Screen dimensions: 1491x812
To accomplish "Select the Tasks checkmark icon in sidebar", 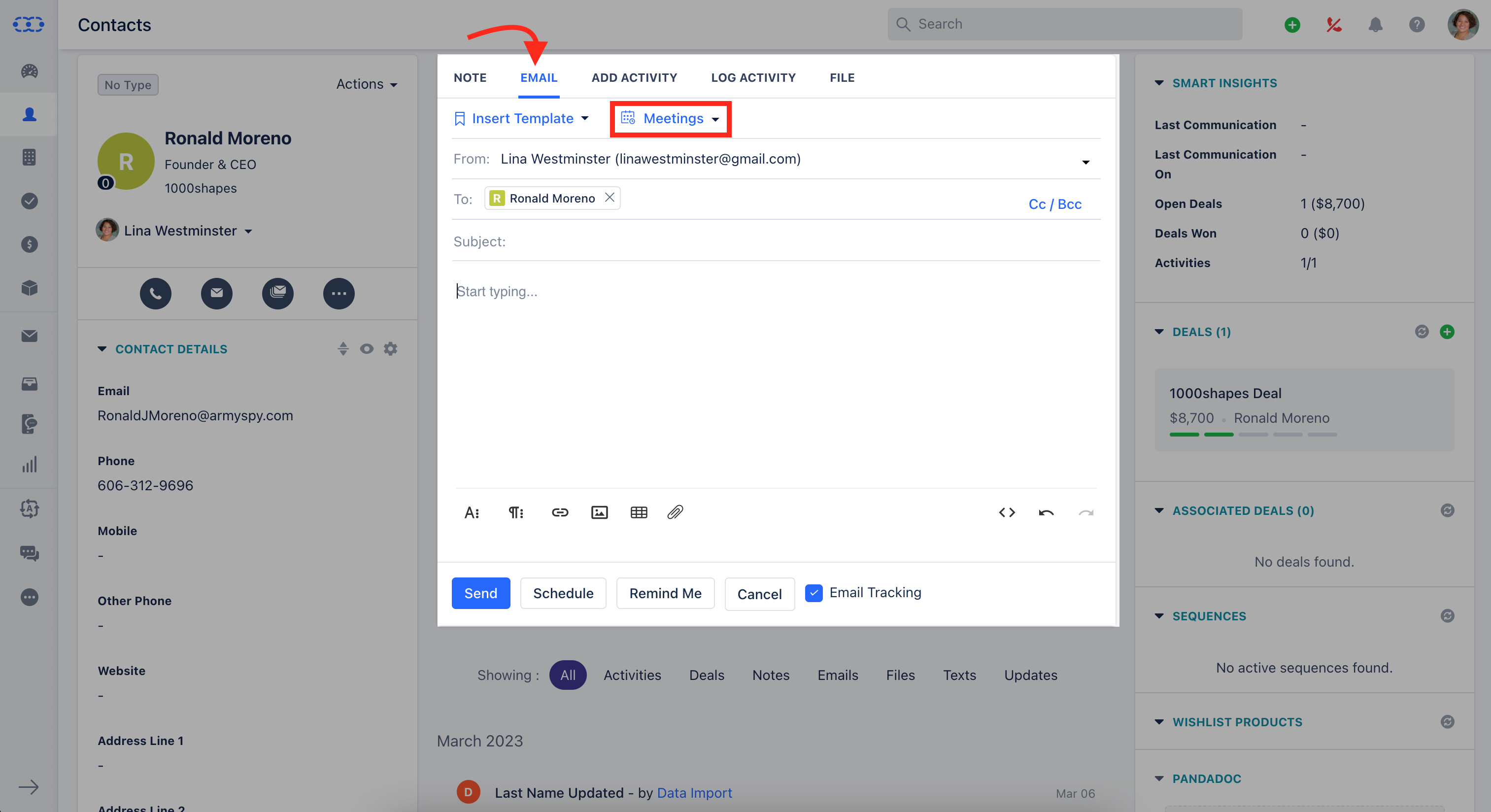I will tap(29, 201).
